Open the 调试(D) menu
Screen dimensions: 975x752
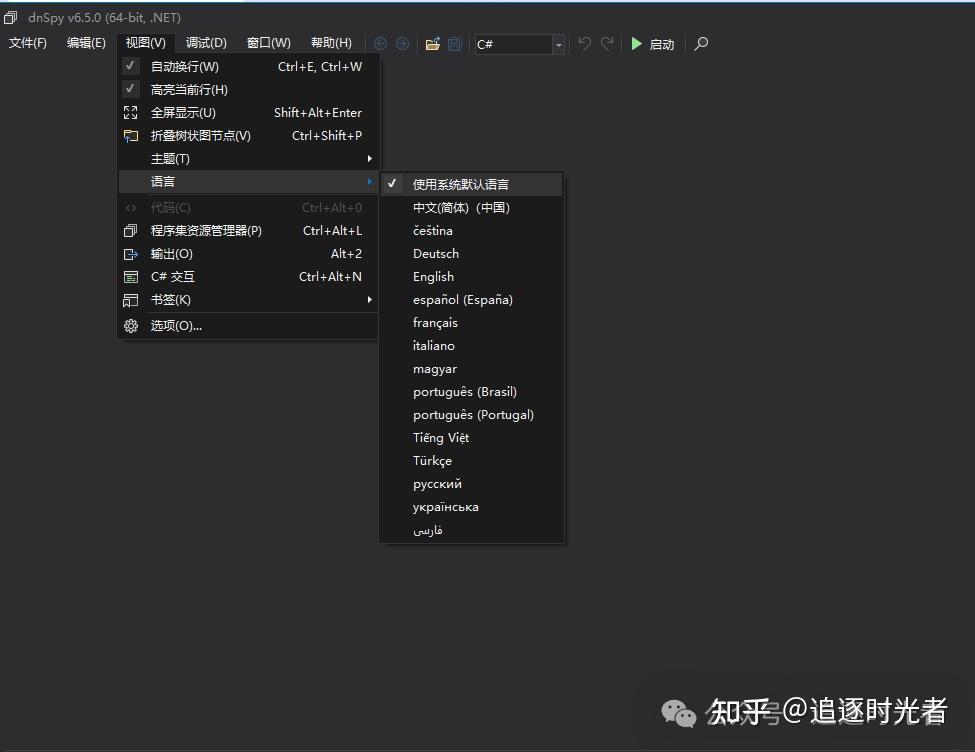pos(206,43)
